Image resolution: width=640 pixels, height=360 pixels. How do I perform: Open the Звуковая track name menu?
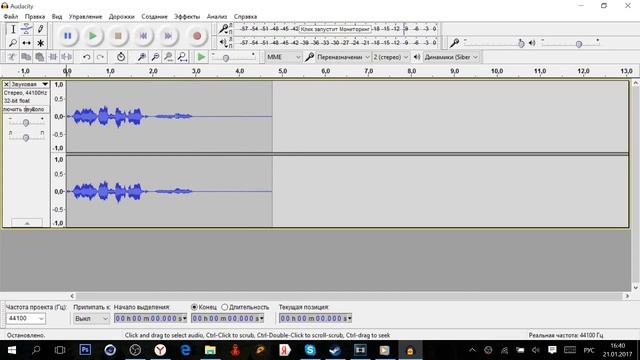point(30,84)
